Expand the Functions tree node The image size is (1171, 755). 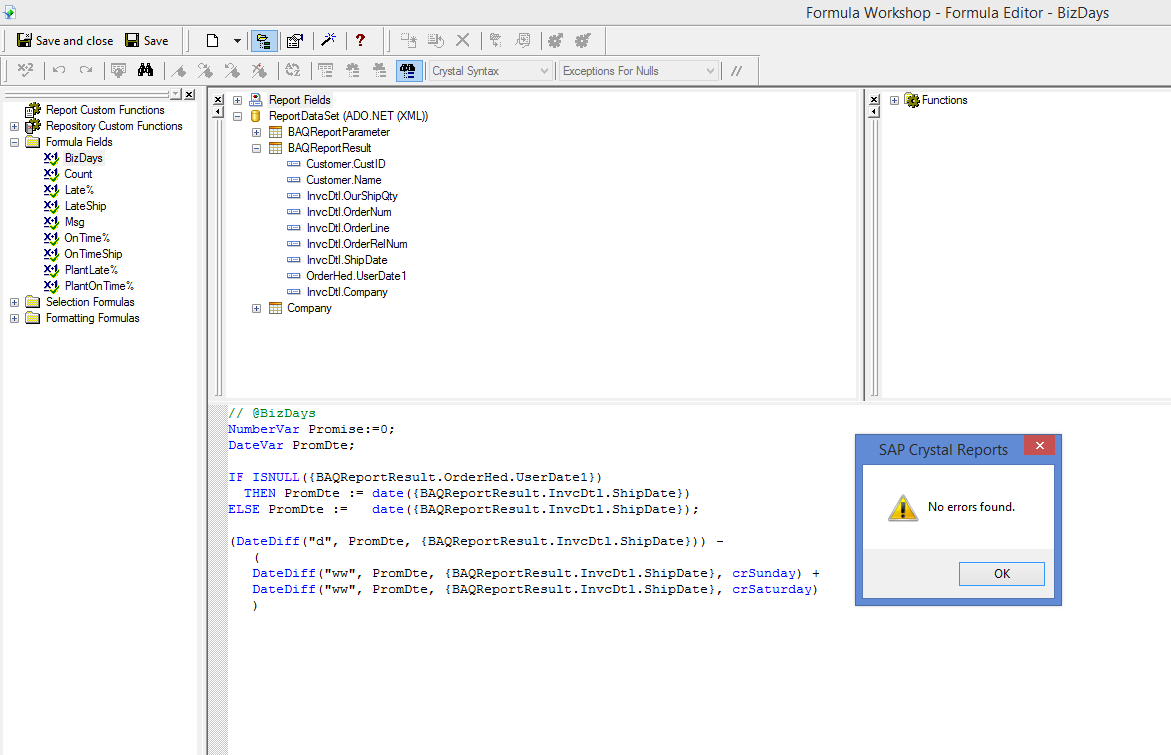point(895,100)
